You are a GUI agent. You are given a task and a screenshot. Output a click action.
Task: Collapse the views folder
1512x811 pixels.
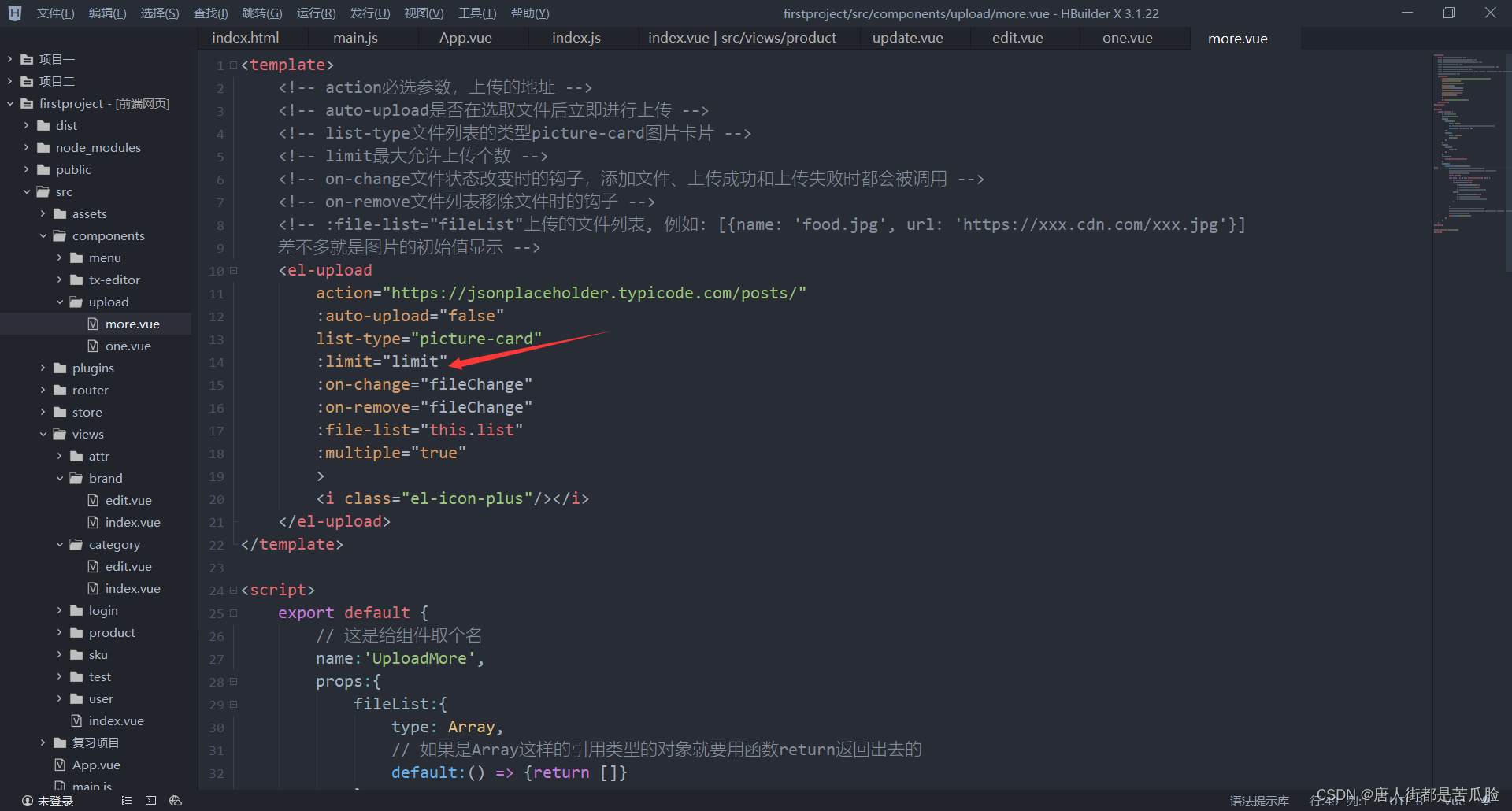pos(43,434)
